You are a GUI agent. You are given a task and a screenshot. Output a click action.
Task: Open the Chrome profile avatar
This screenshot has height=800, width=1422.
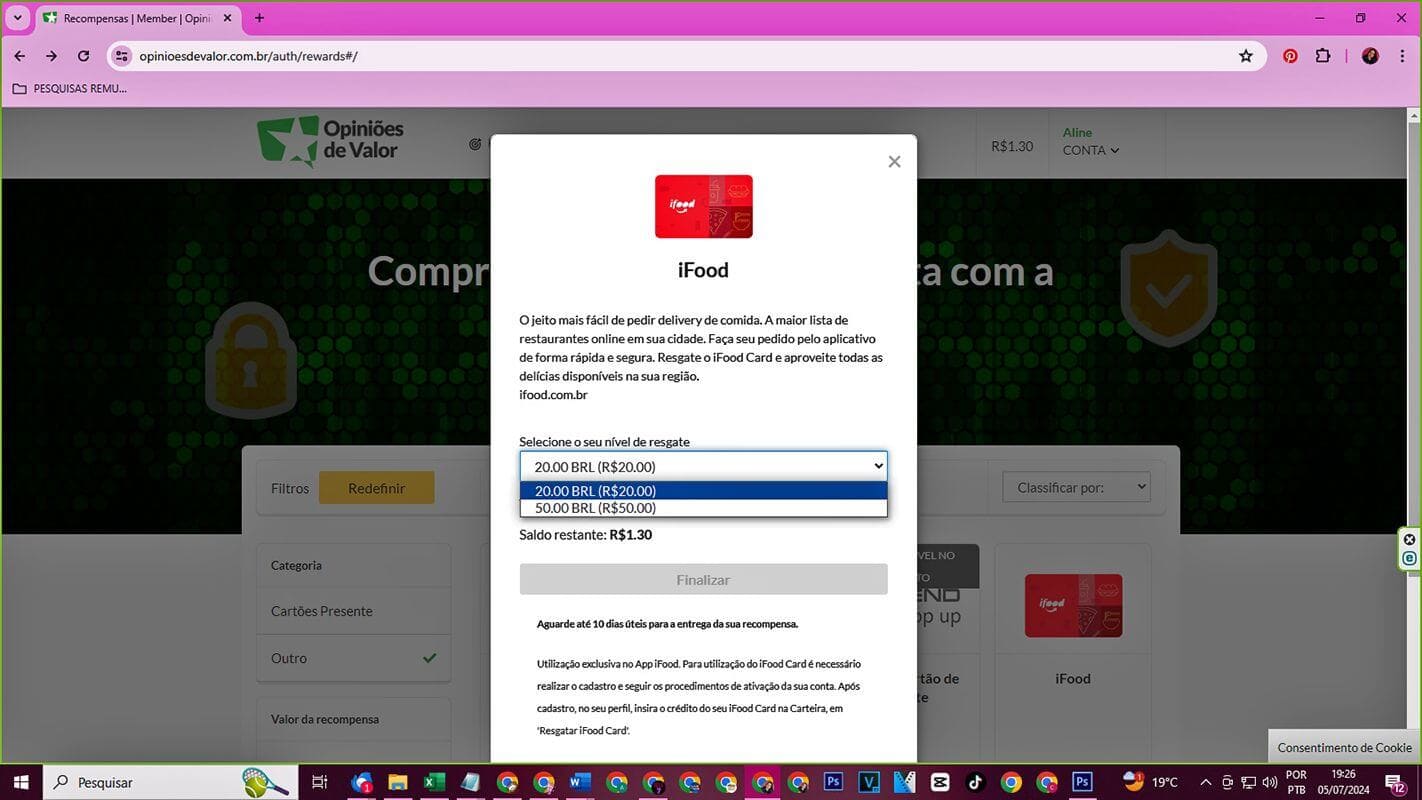coord(1370,56)
